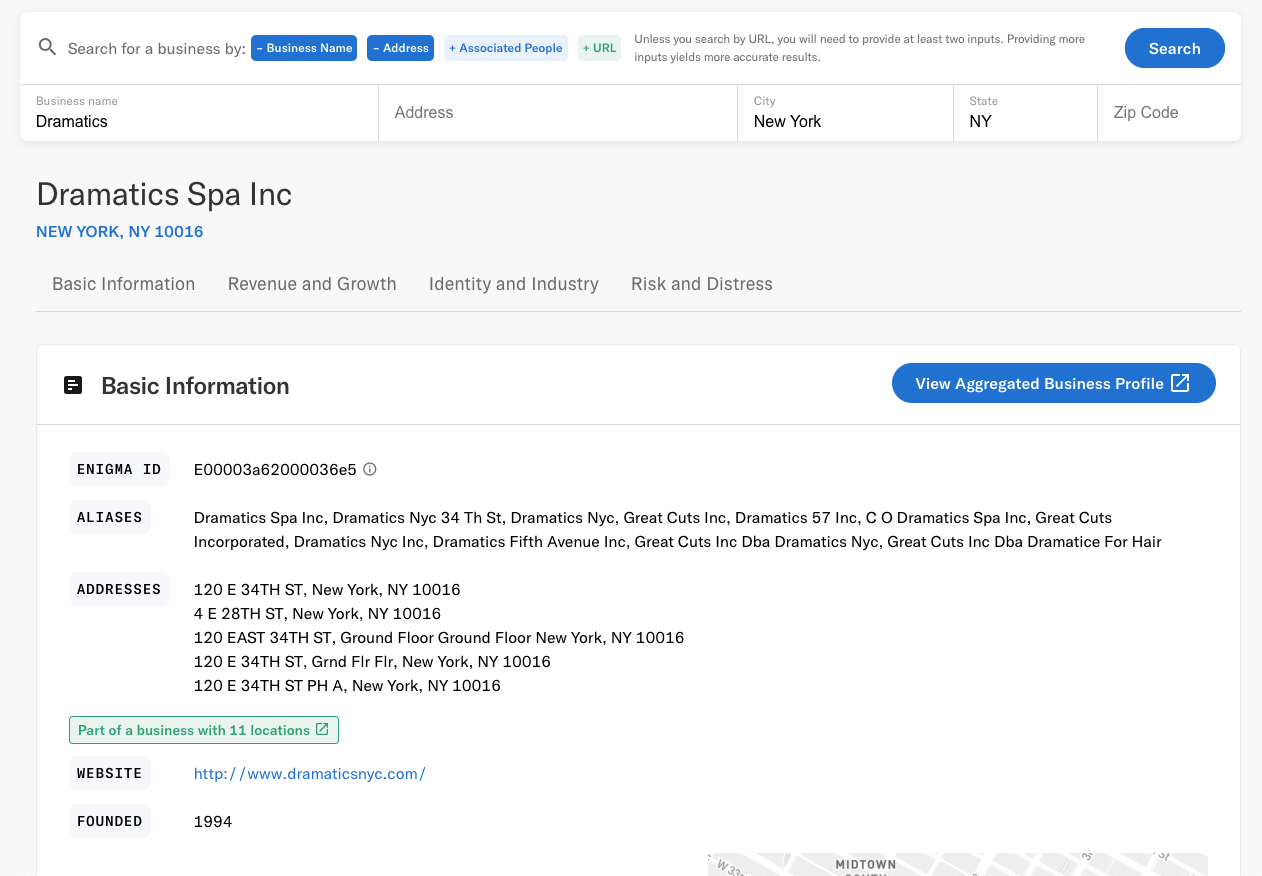Toggle off the Address search filter

(400, 47)
